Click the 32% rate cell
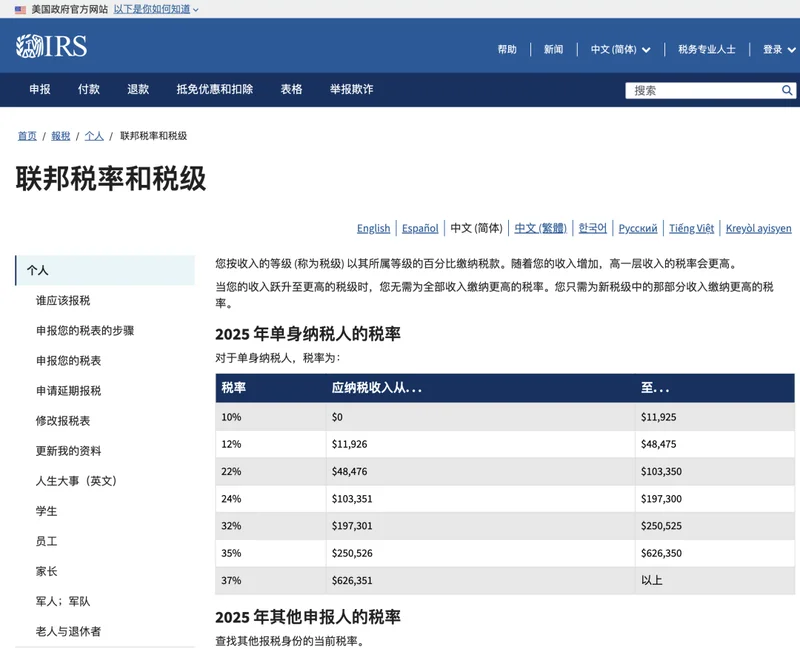The width and height of the screenshot is (800, 649). click(x=270, y=526)
